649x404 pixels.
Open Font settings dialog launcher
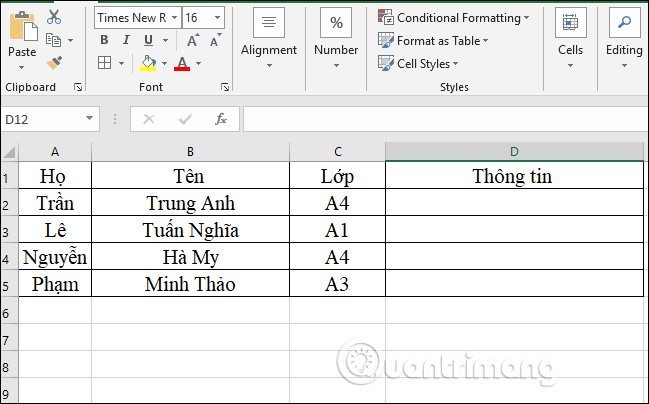point(225,87)
